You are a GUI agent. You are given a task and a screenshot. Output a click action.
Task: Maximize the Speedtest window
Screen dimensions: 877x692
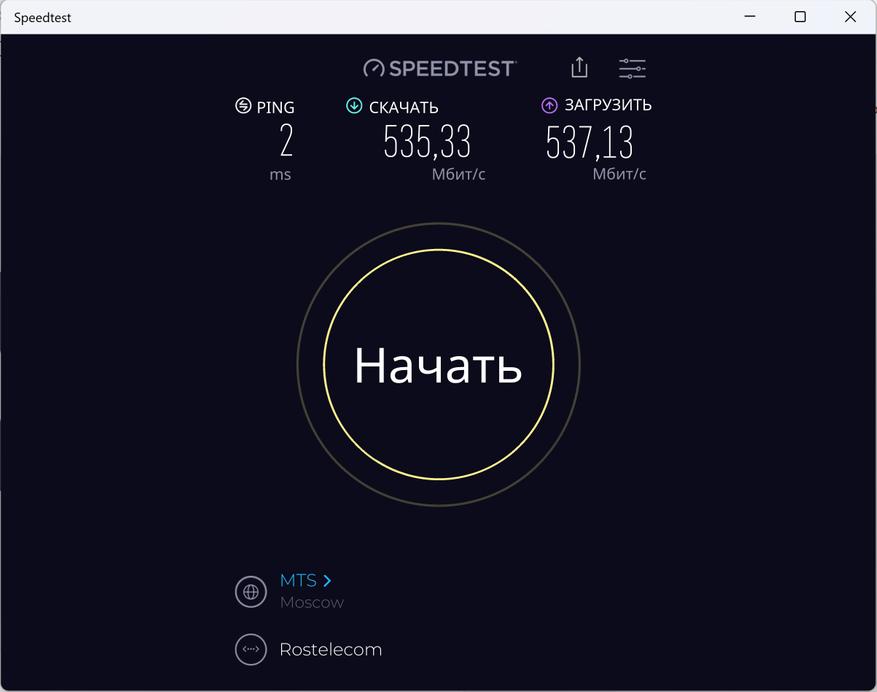pyautogui.click(x=800, y=17)
